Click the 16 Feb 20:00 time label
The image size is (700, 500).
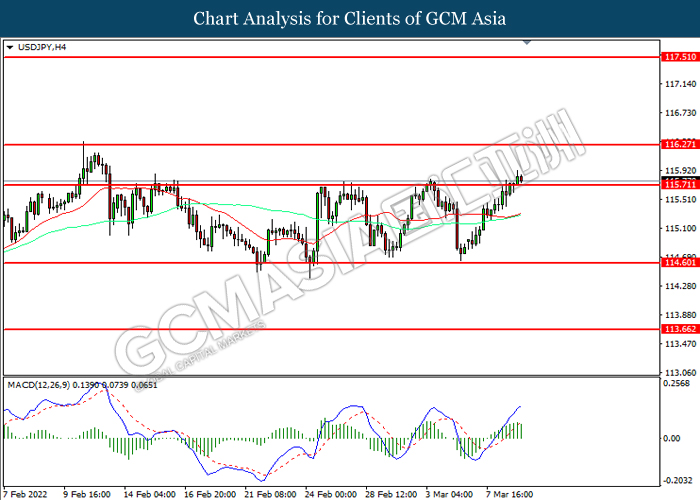coord(210,495)
